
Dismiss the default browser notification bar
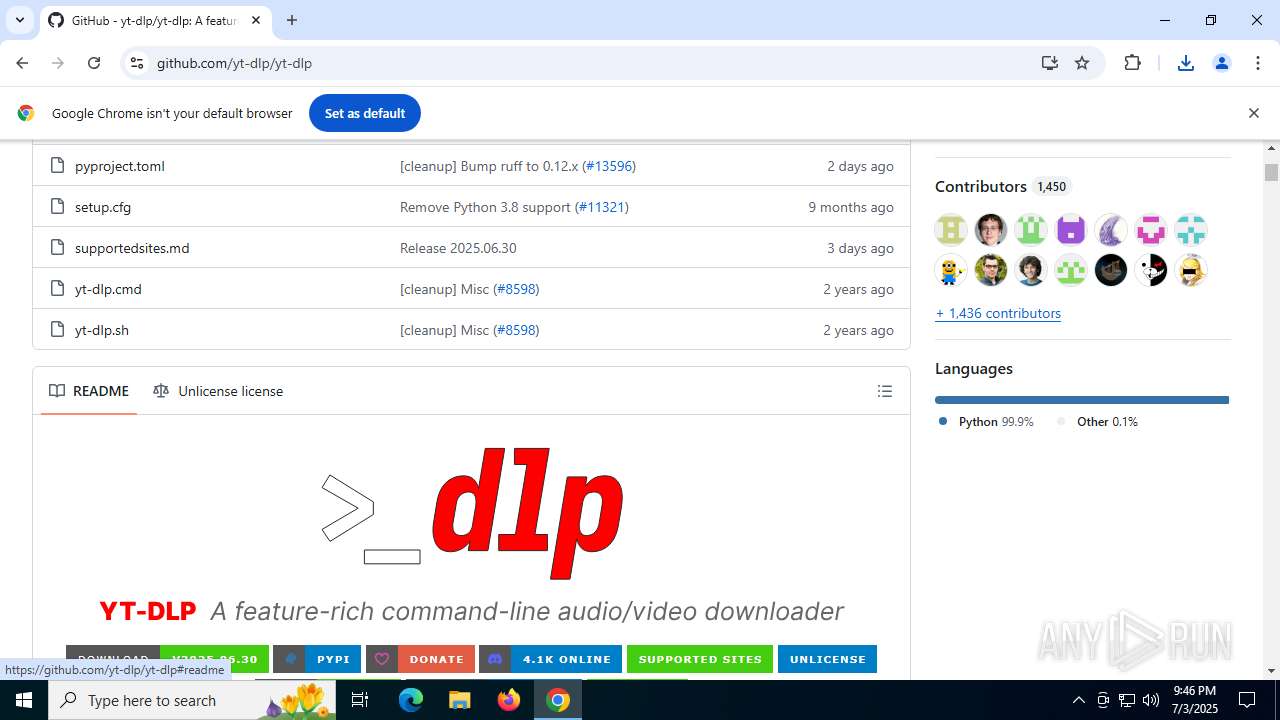click(x=1253, y=113)
